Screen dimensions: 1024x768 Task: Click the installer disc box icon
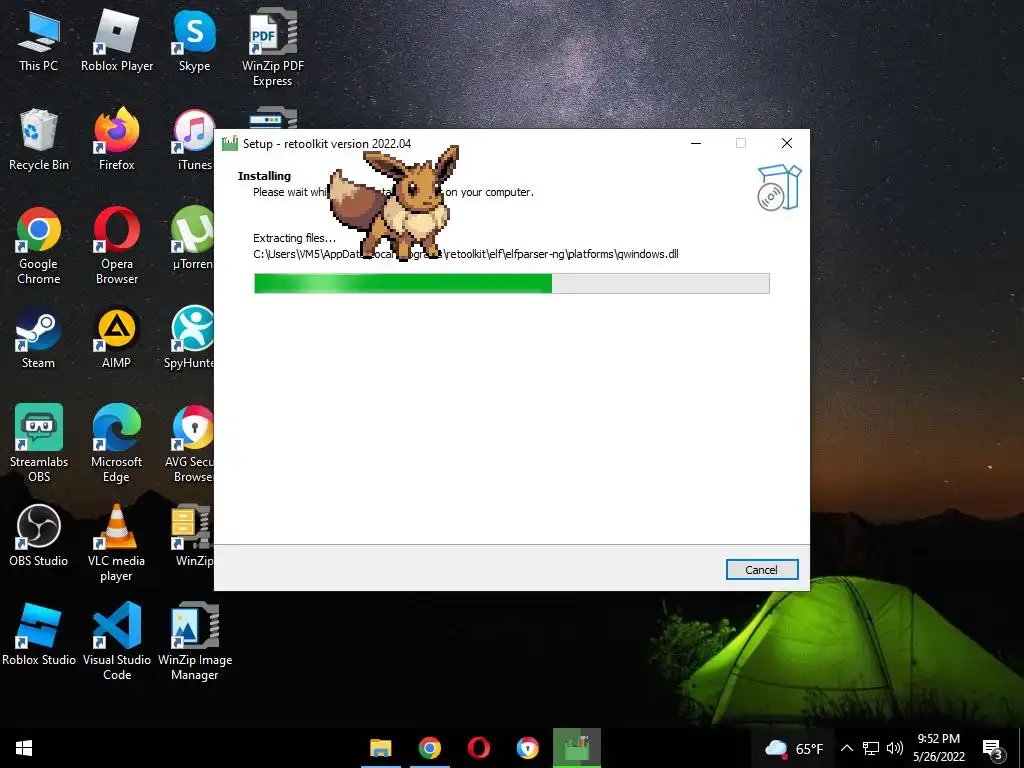click(778, 187)
